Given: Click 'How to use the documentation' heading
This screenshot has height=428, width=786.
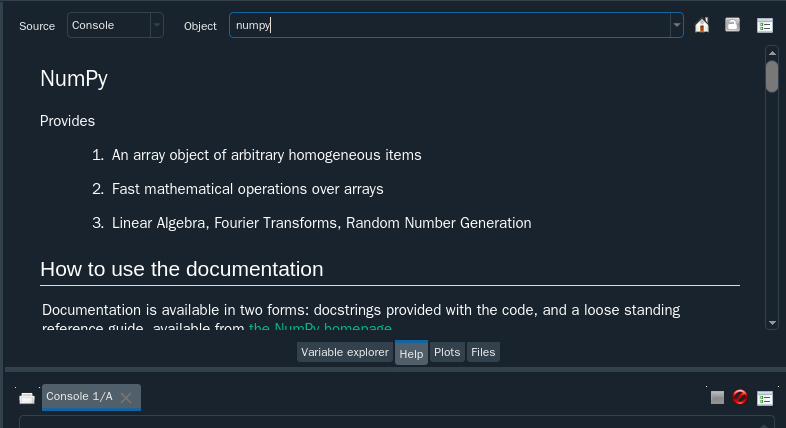Looking at the screenshot, I should click(x=181, y=269).
